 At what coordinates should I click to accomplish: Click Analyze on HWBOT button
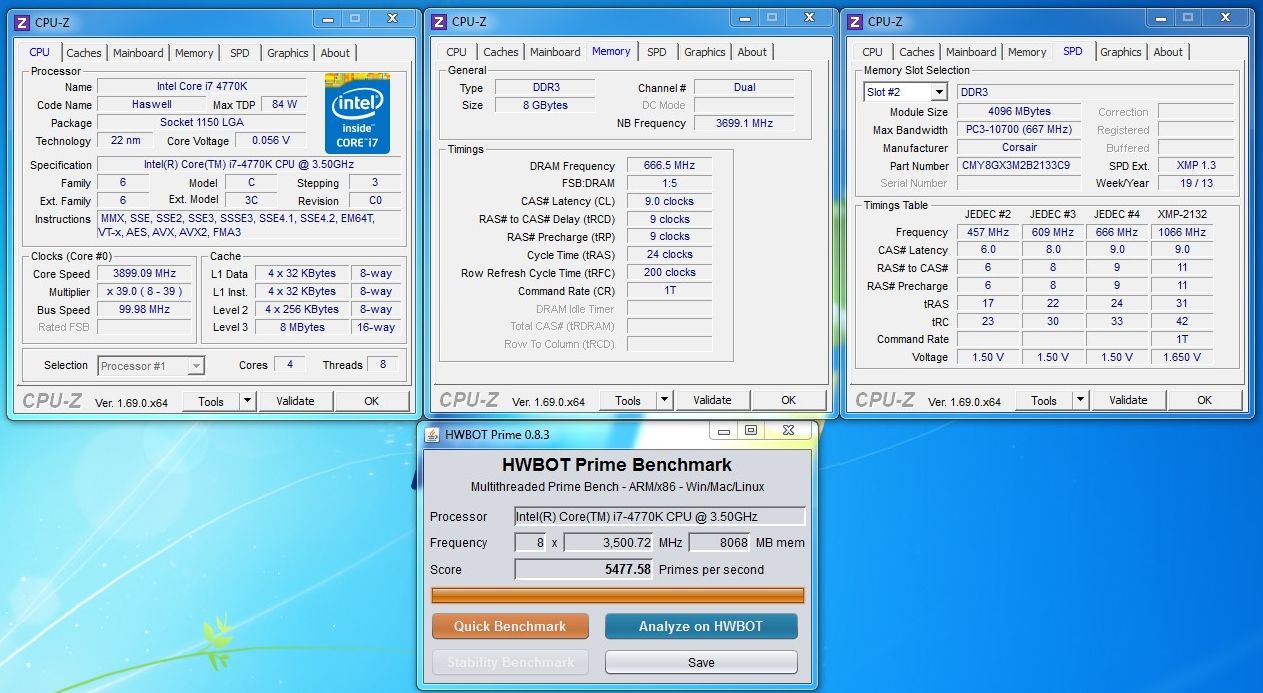pos(701,626)
